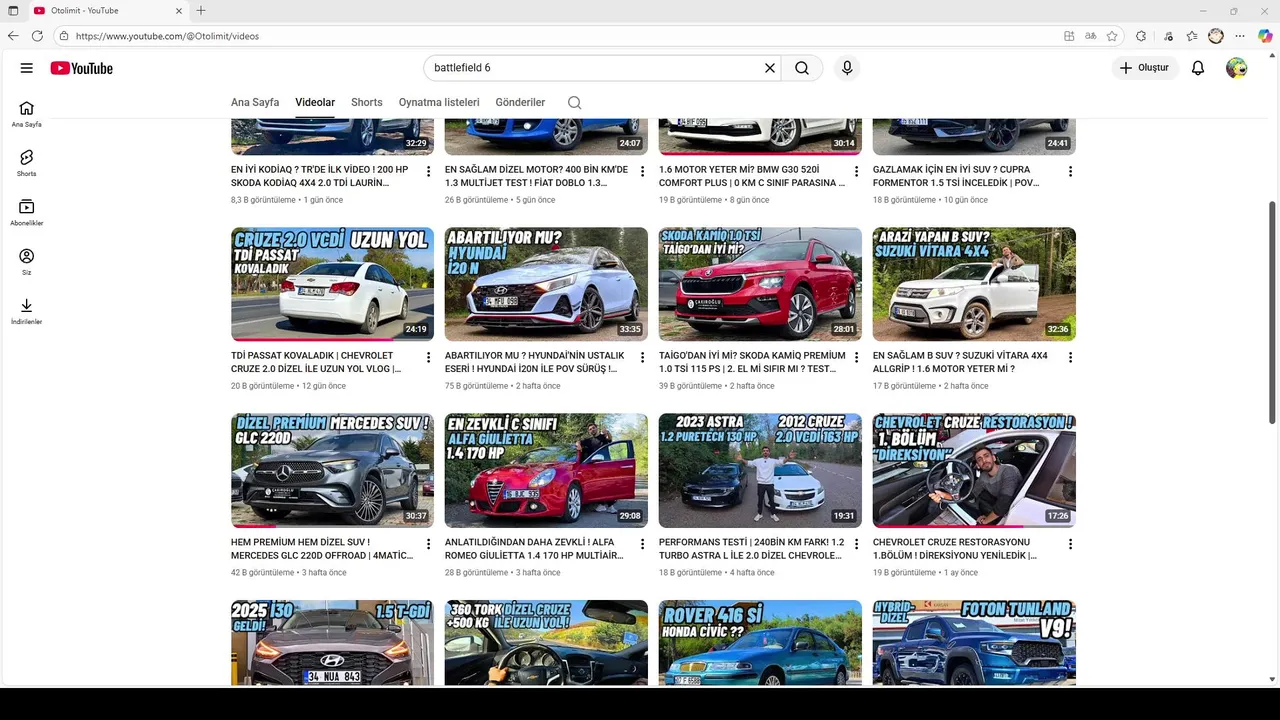
Task: Open En Sağlam B SUV Vitara title
Action: (960, 362)
